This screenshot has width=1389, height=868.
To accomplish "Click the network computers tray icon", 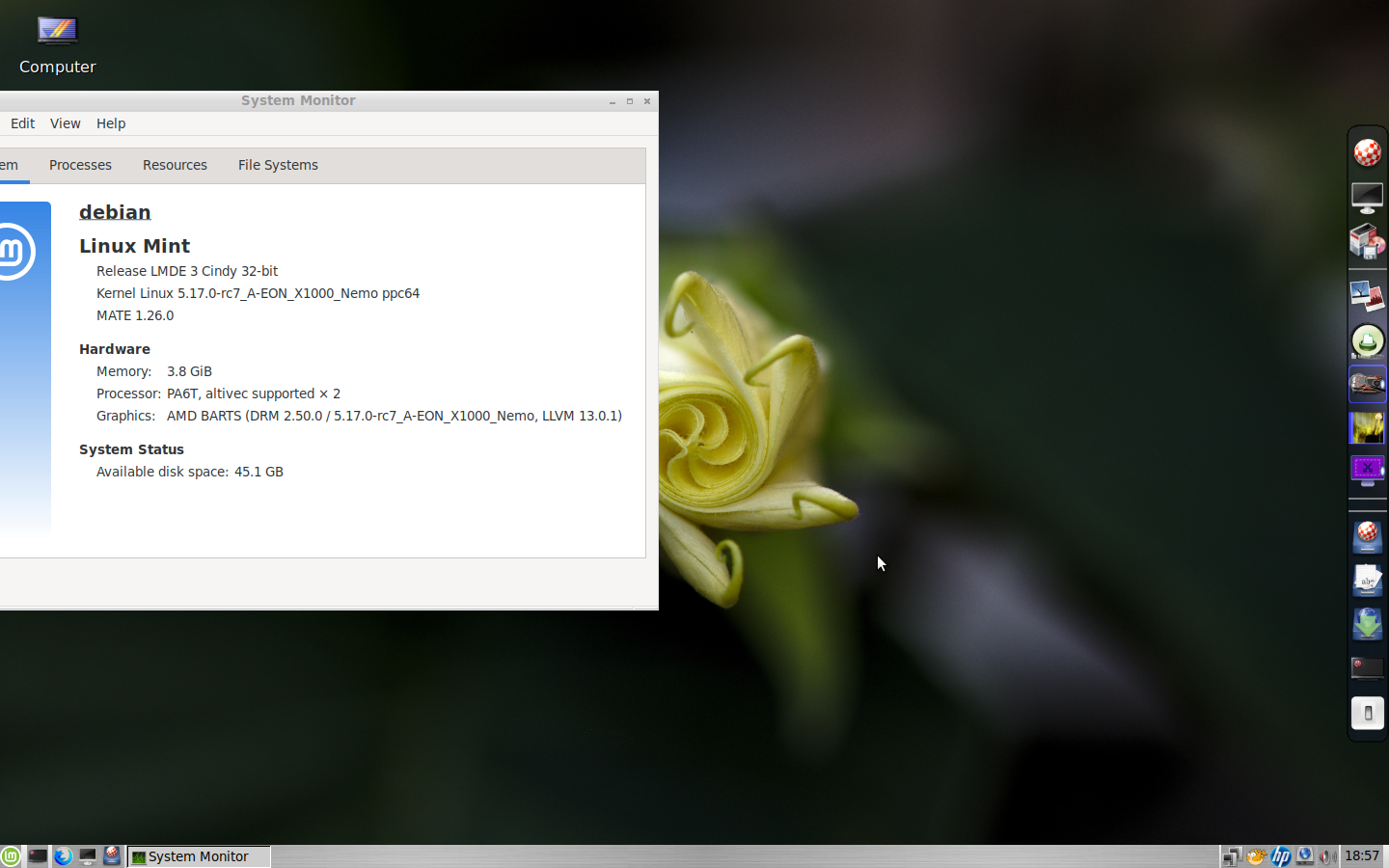I will tap(1232, 856).
